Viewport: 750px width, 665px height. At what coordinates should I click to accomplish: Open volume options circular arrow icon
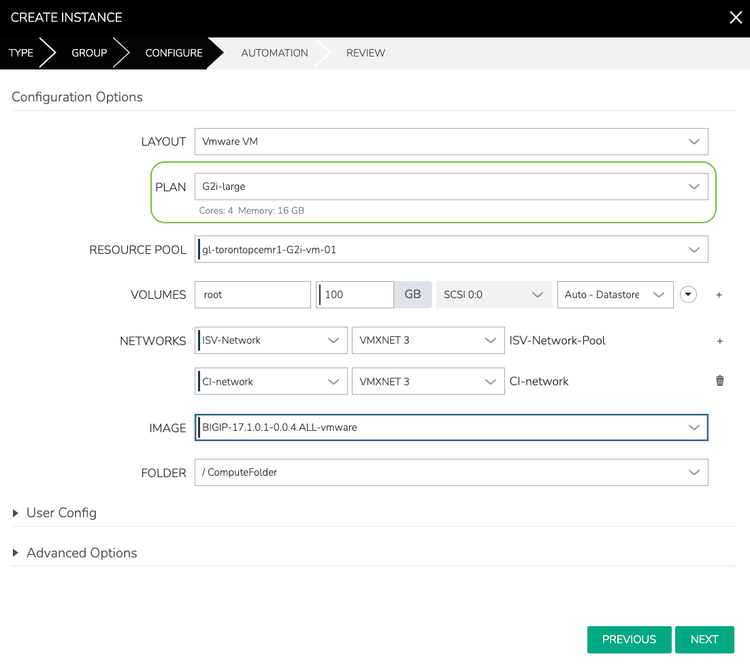[x=688, y=295]
